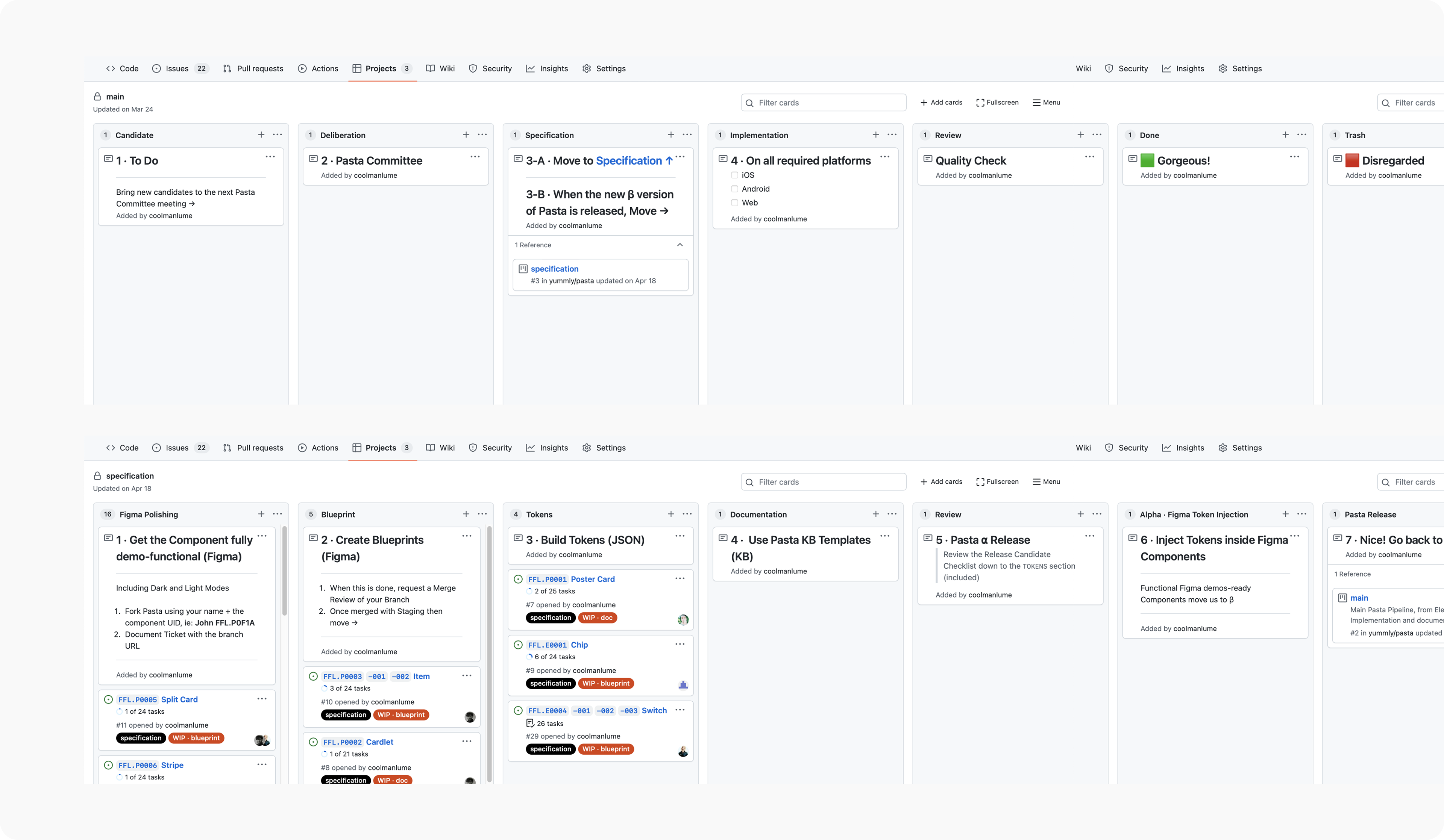Click WIP · blueprint label on Split Card
The height and width of the screenshot is (840, 1444).
tap(196, 738)
